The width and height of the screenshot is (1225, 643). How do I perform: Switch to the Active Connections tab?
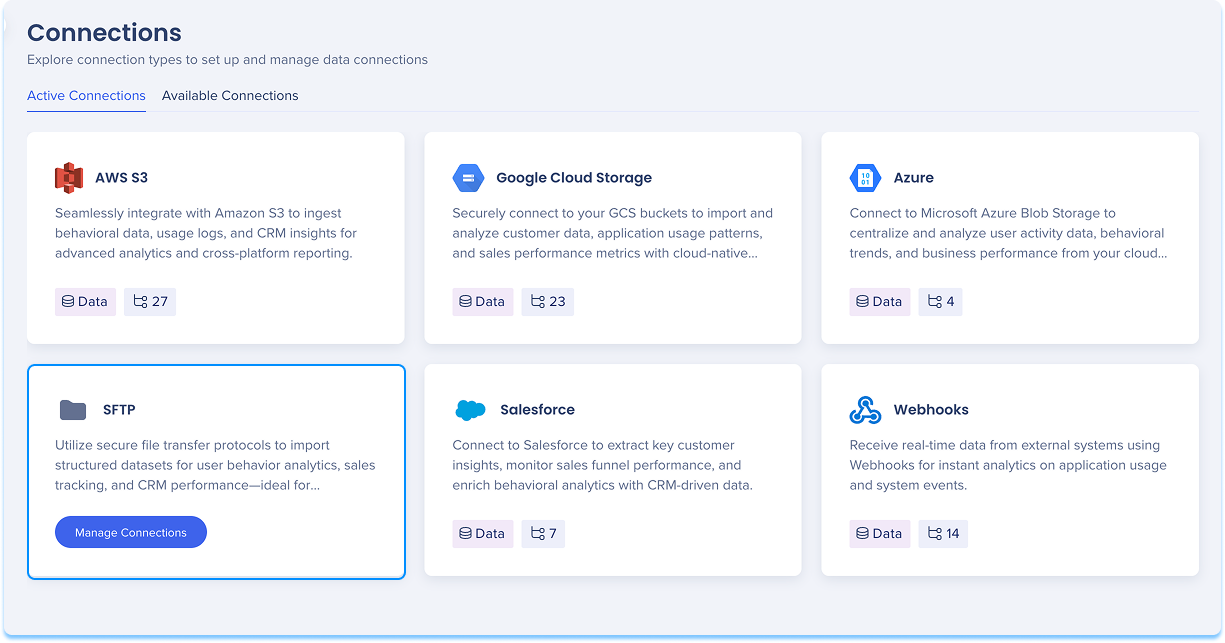[86, 96]
